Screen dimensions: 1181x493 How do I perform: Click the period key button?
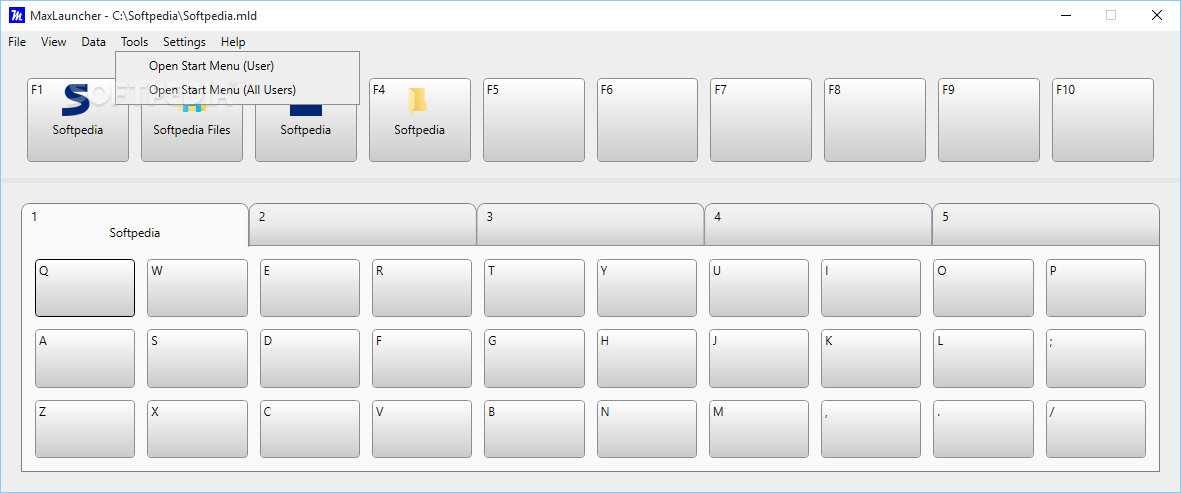click(x=983, y=429)
